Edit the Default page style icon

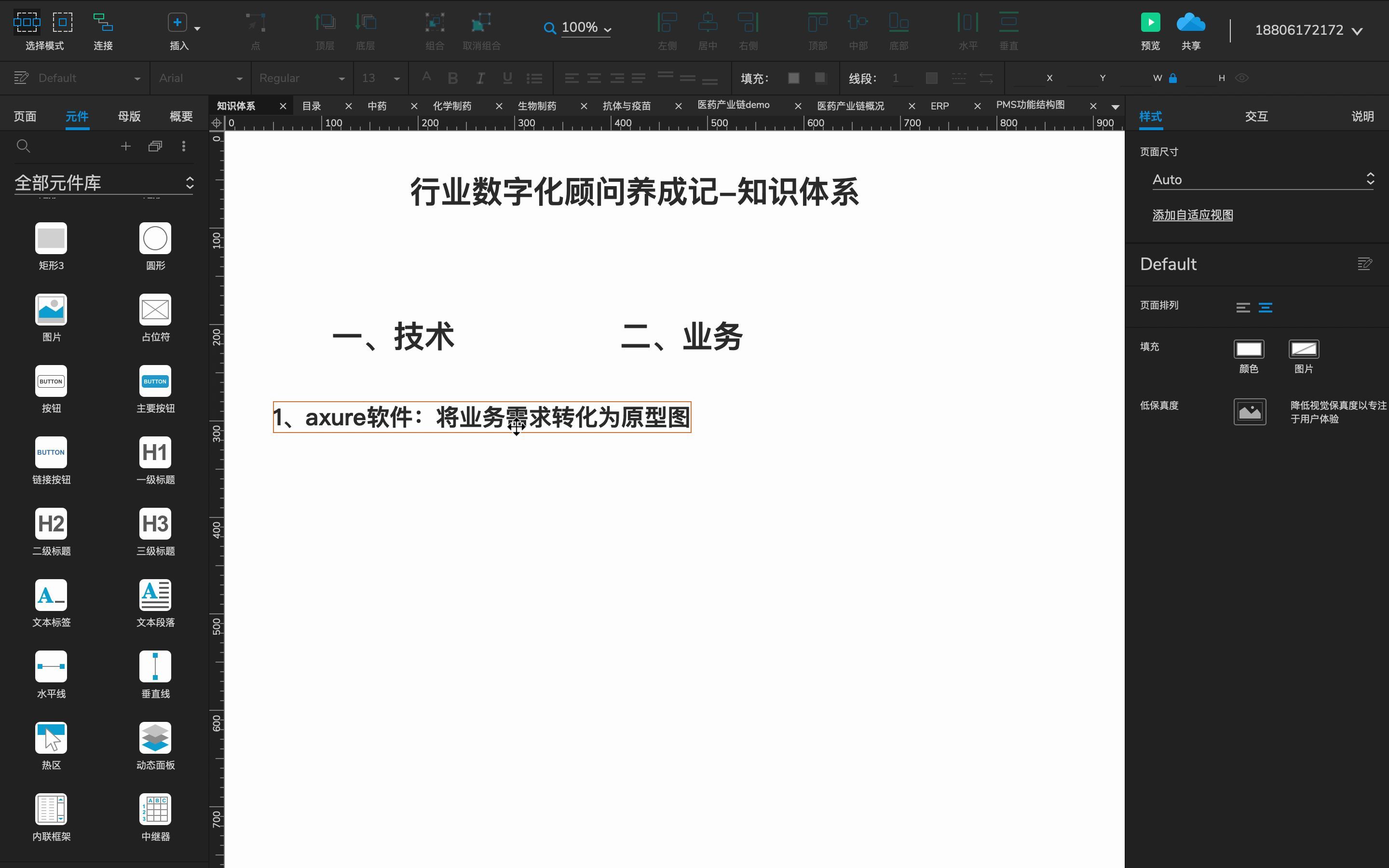[1365, 264]
